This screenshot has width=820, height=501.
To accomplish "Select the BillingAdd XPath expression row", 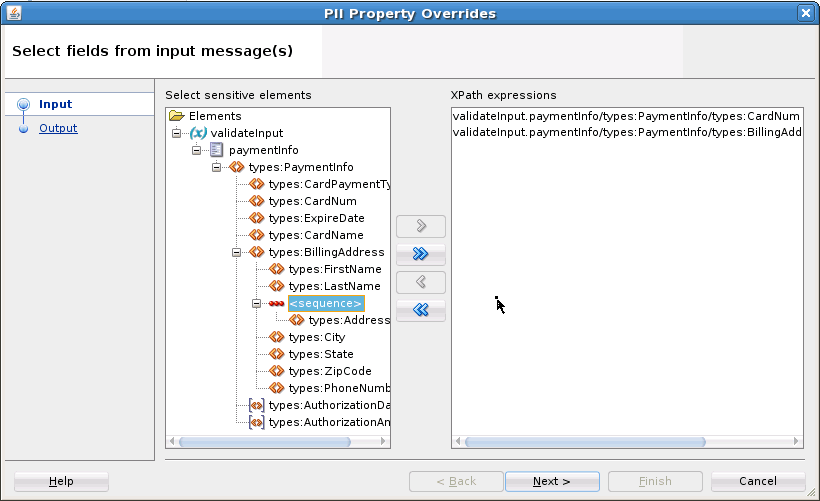I will [627, 132].
